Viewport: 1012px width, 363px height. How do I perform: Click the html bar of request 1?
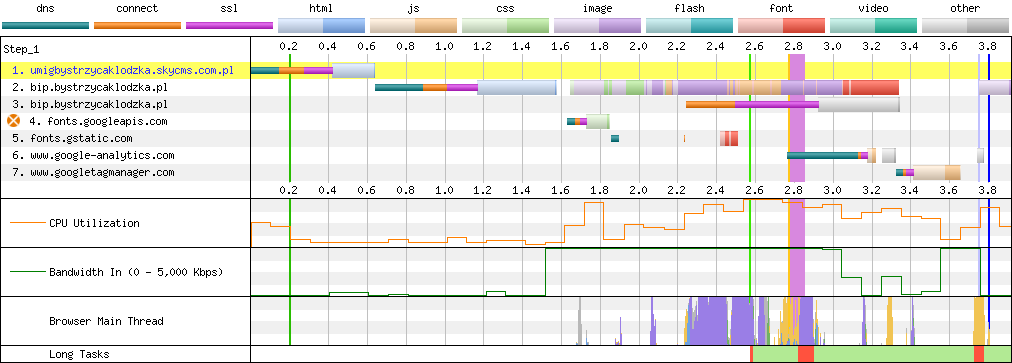tap(354, 70)
